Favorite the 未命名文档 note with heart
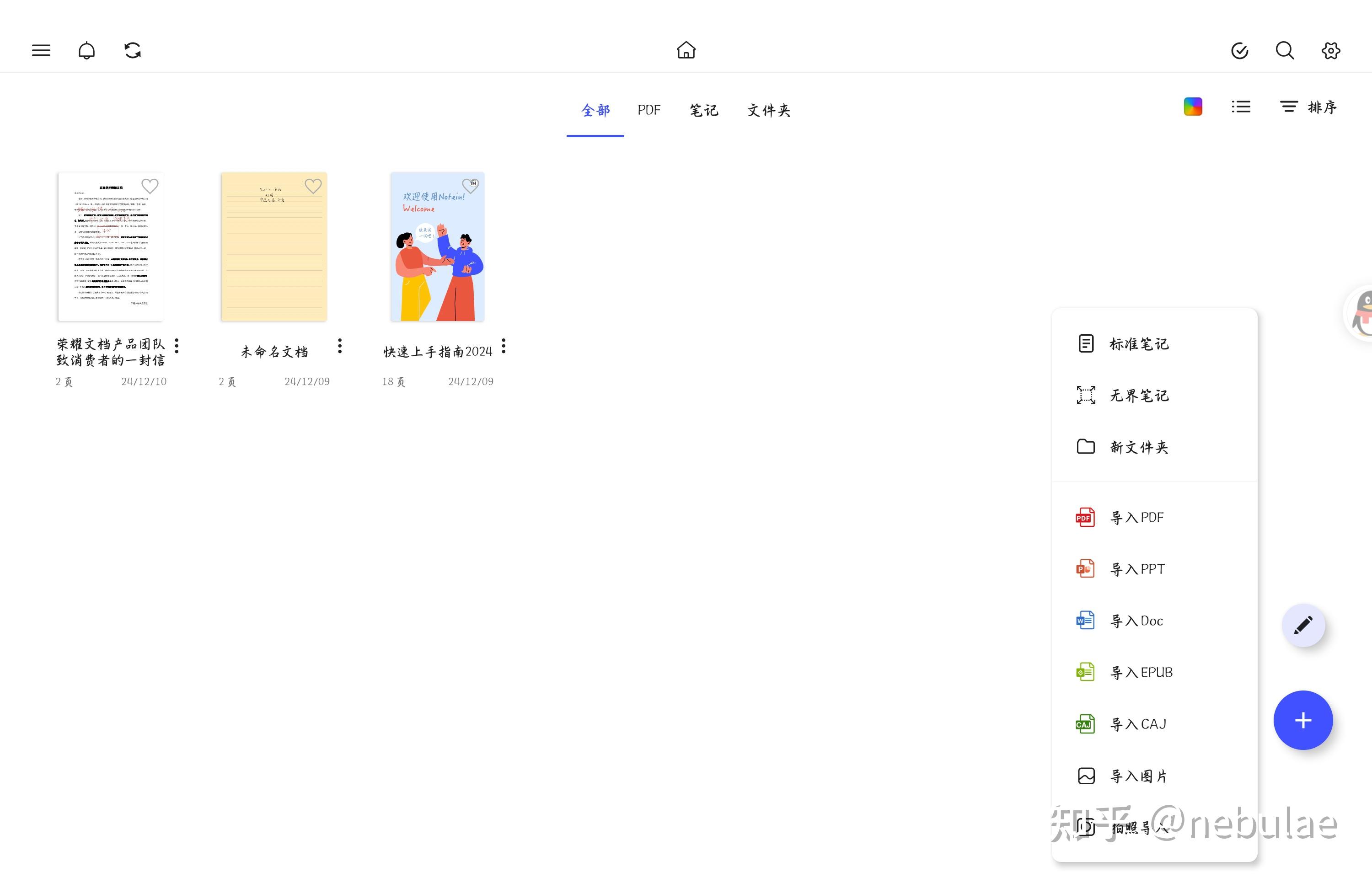The height and width of the screenshot is (878, 1372). pos(313,186)
